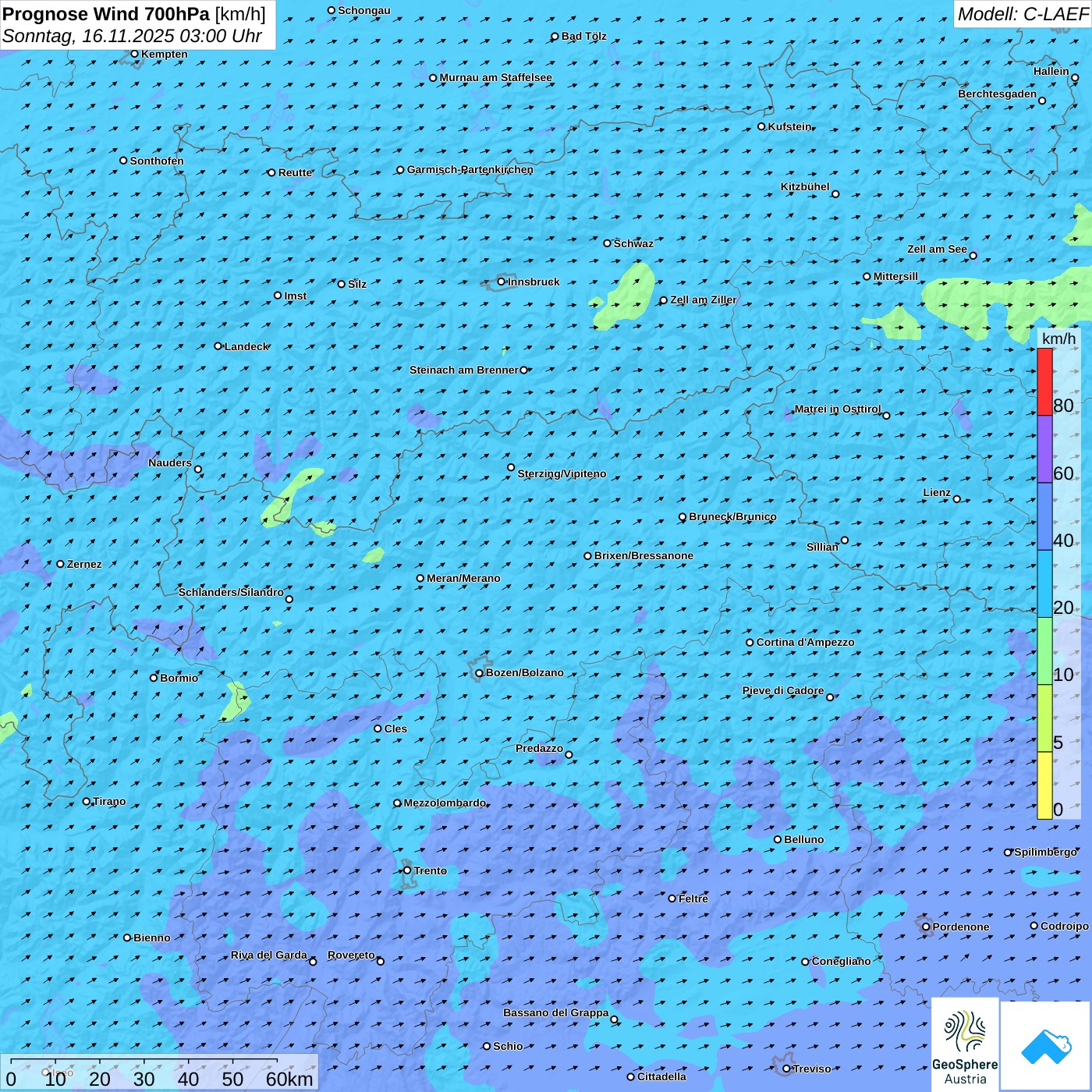Click the blue 40–60 km/h legend swatch

click(1044, 516)
